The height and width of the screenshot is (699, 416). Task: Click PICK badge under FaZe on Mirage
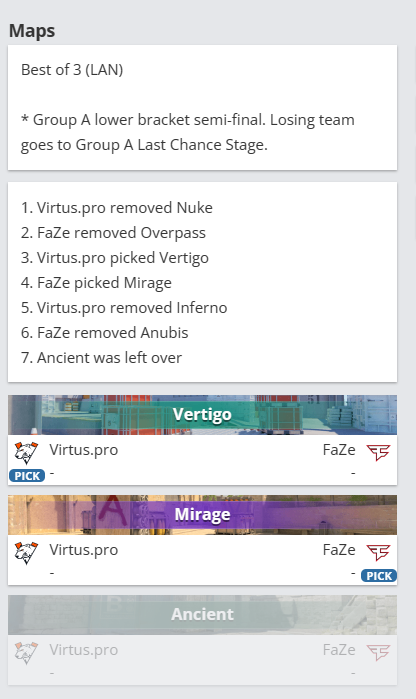[379, 576]
